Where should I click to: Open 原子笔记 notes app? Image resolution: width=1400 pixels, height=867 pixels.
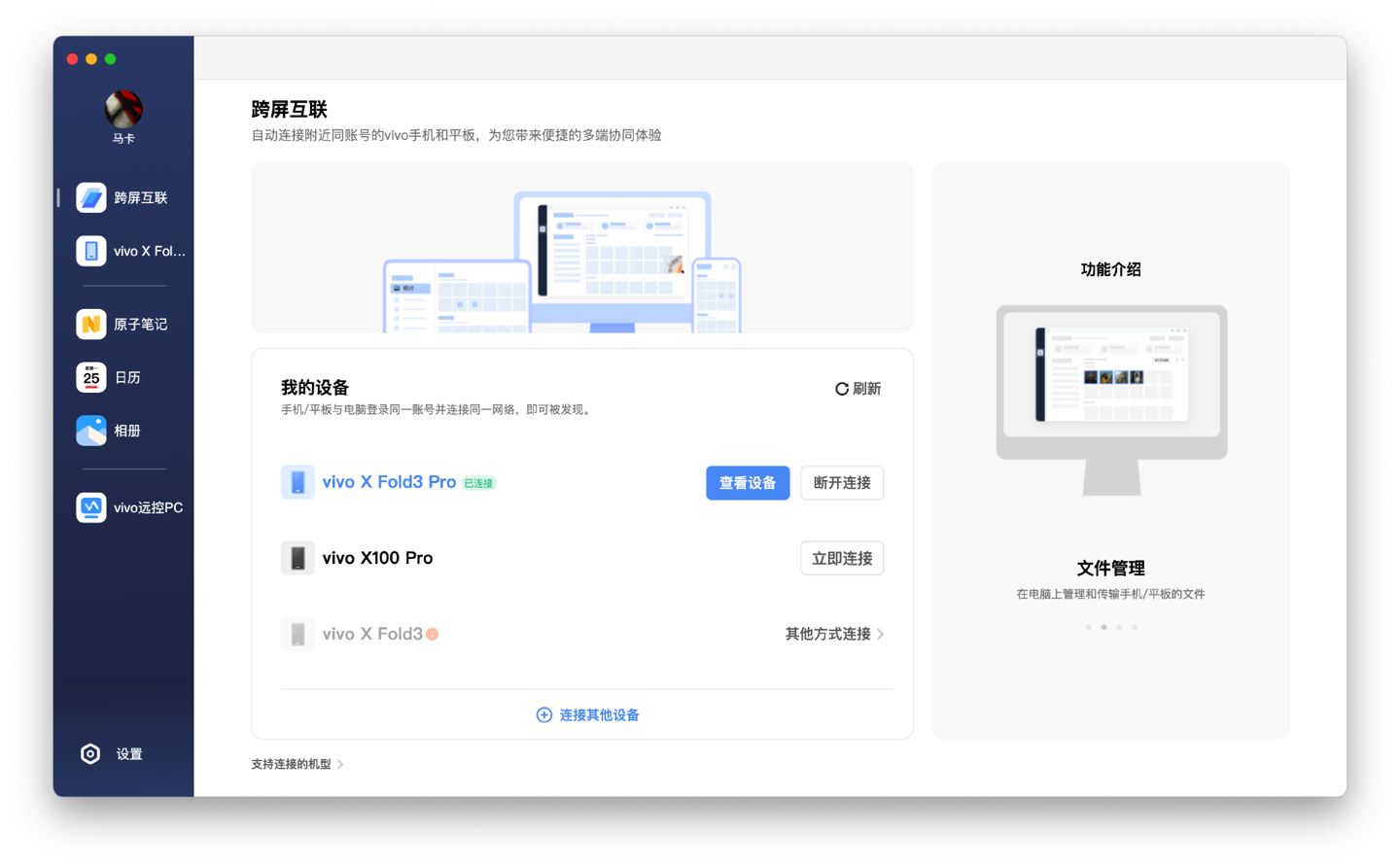[x=123, y=324]
